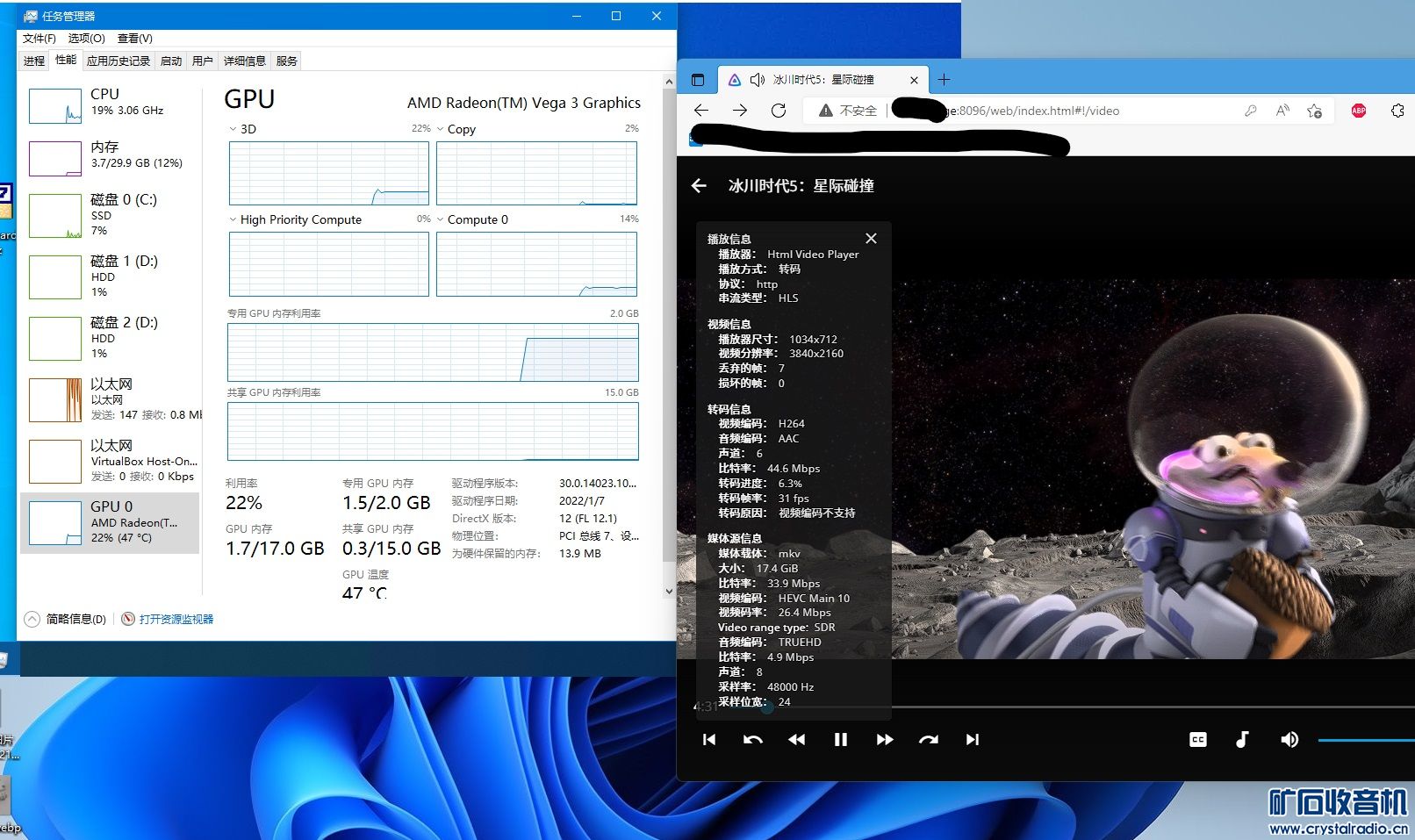Mute the video player volume
The height and width of the screenshot is (840, 1415).
coord(1289,740)
